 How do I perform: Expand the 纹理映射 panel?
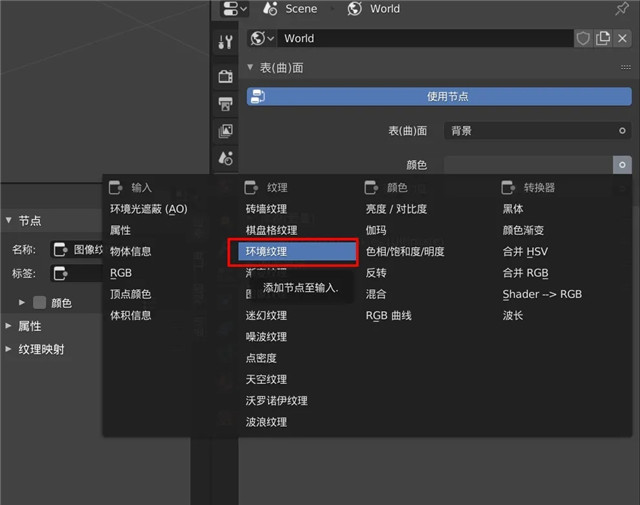coord(8,349)
